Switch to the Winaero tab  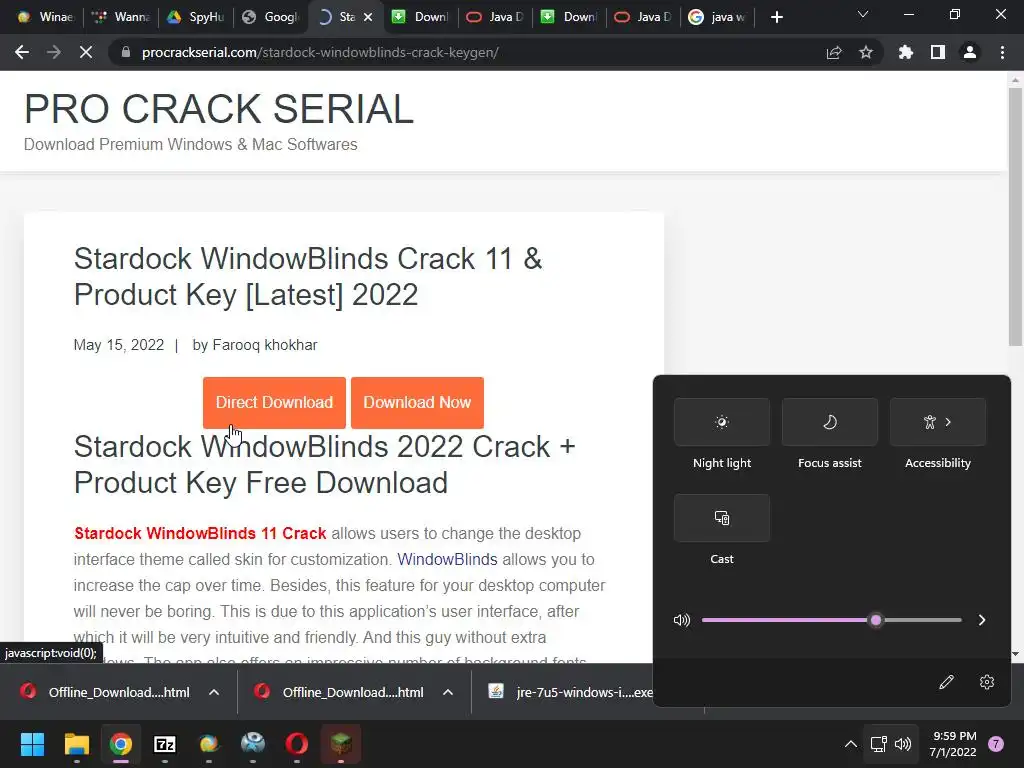click(x=45, y=17)
